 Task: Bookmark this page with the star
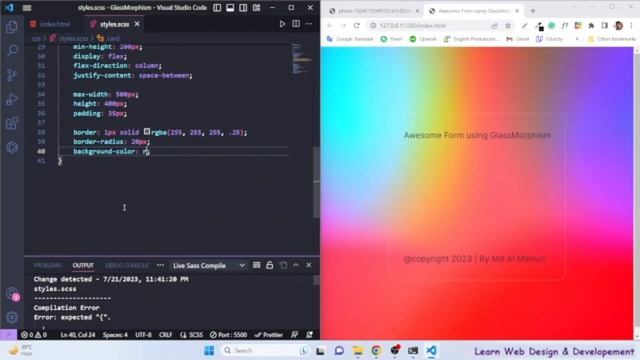508,25
